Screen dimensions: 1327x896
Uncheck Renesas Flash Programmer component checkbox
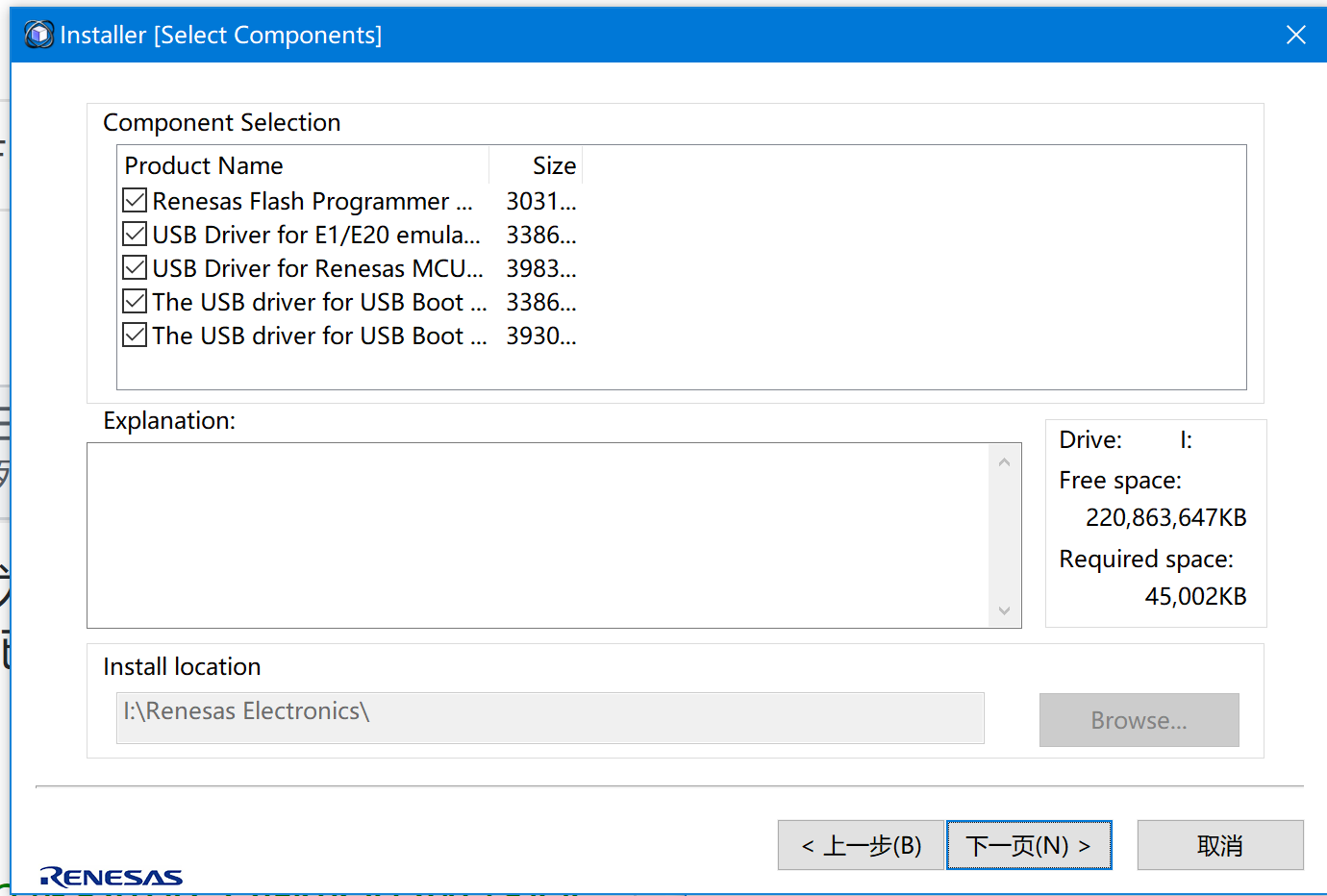[x=135, y=201]
